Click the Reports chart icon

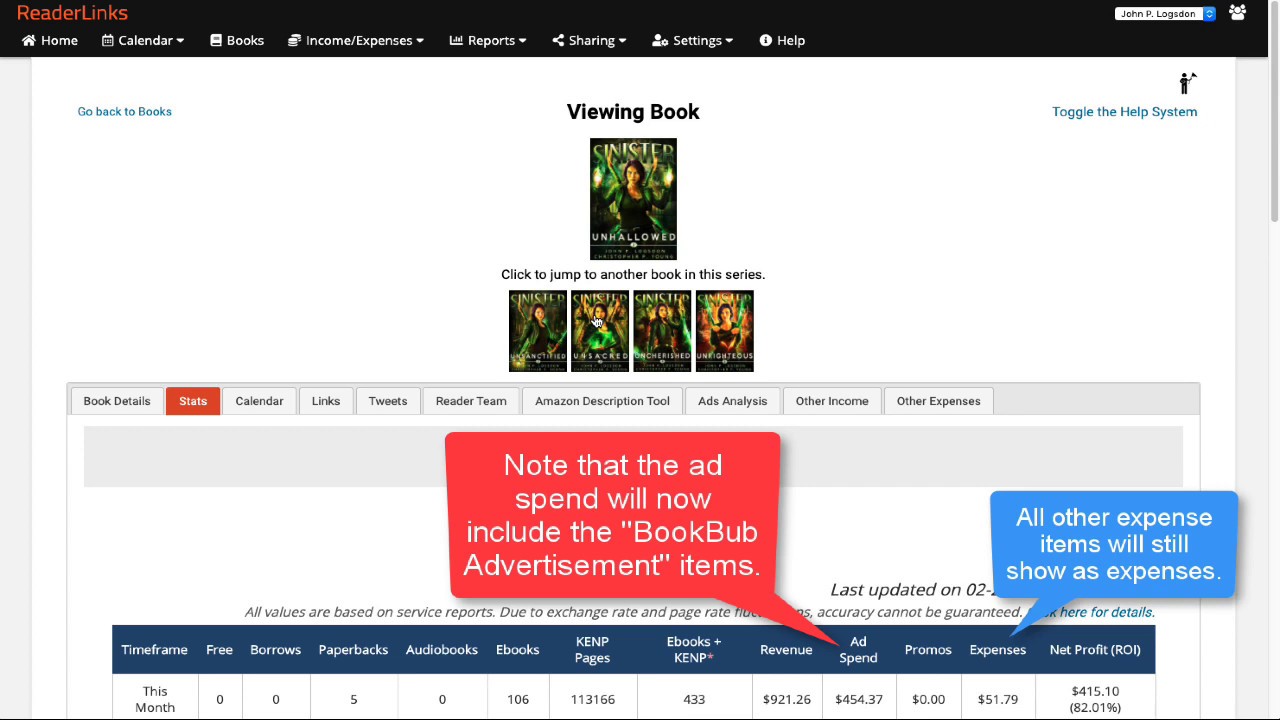456,40
